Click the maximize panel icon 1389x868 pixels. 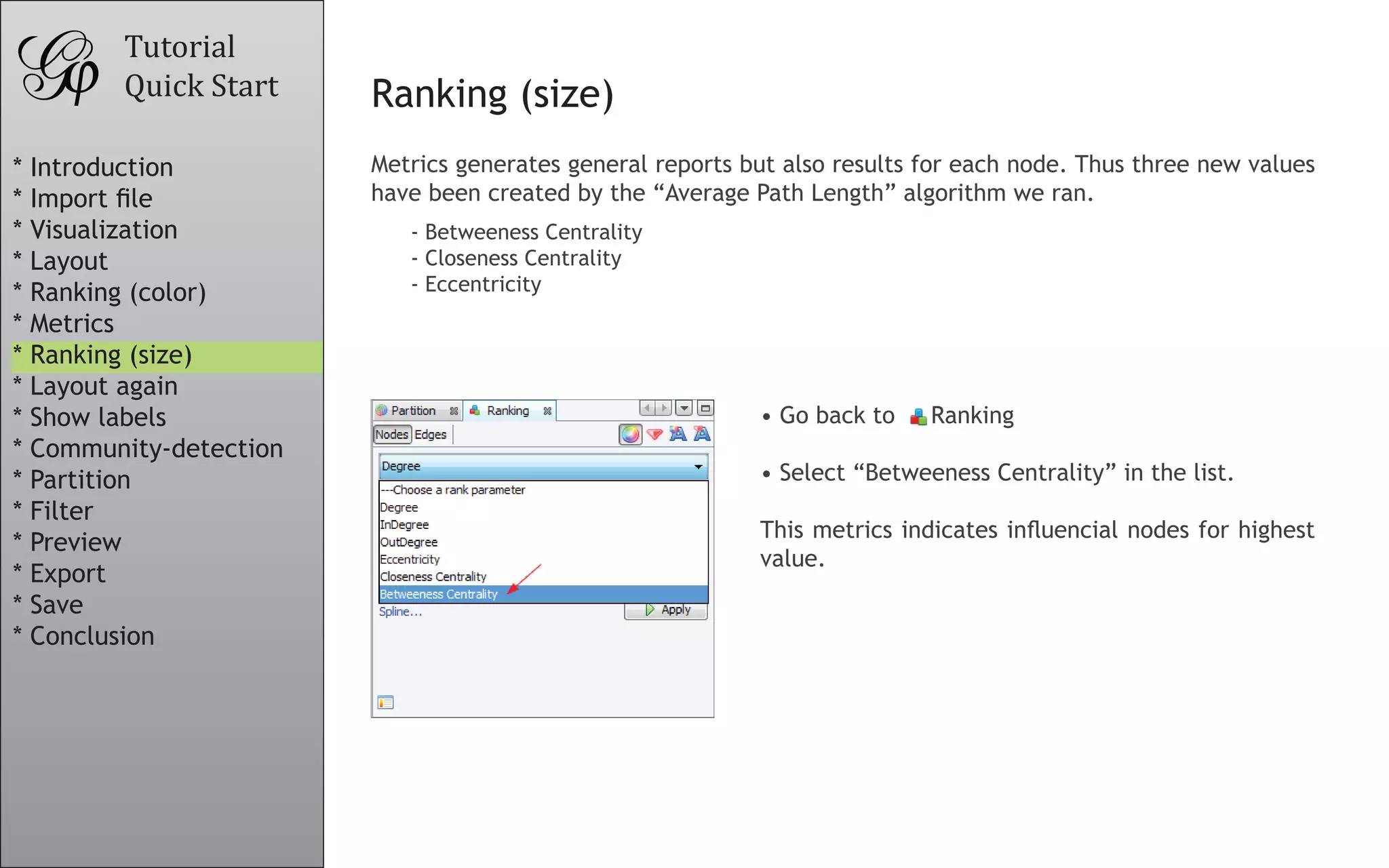pyautogui.click(x=705, y=408)
